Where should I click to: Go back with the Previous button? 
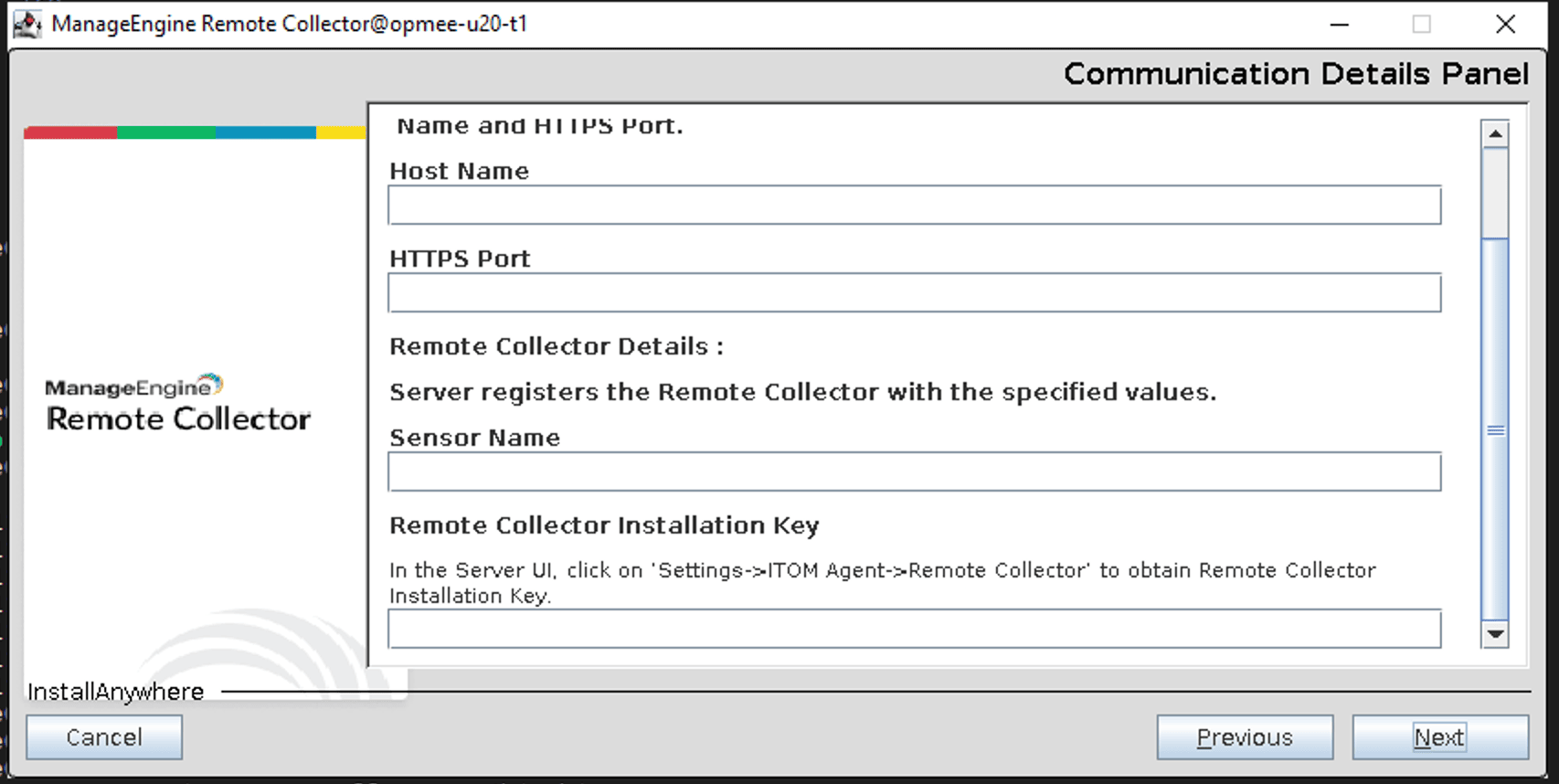tap(1245, 737)
